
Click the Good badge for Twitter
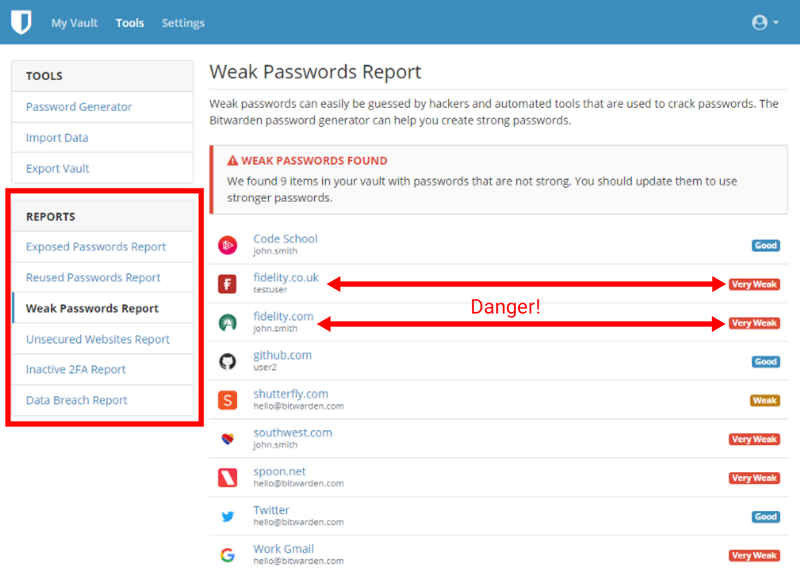(x=766, y=517)
